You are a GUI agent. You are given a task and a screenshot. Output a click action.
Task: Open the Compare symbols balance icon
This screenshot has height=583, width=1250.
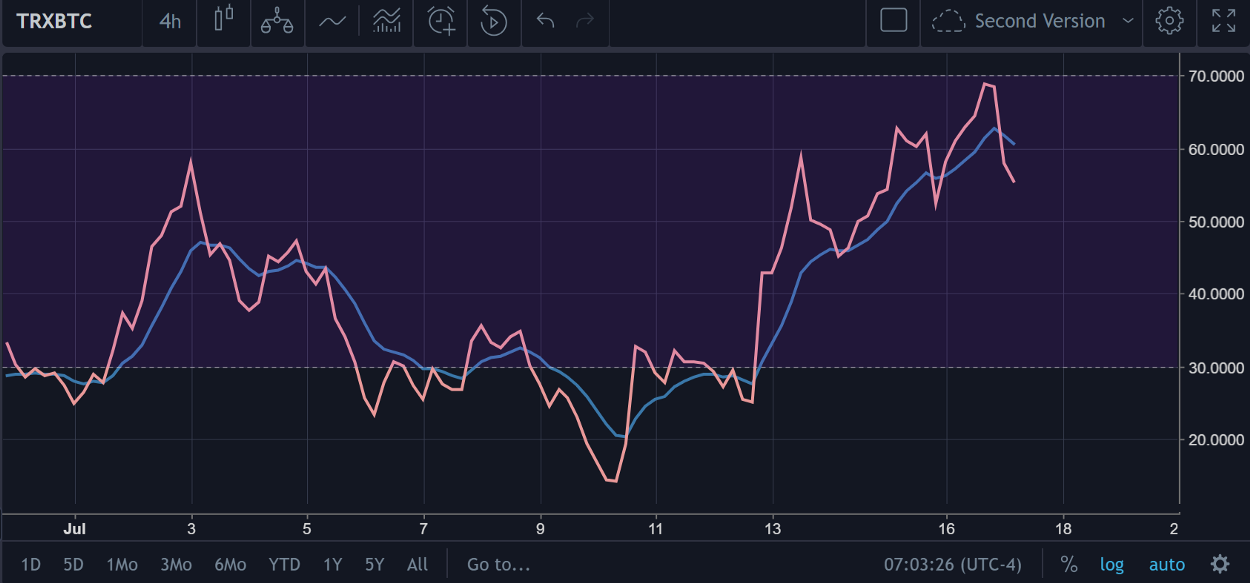click(277, 20)
